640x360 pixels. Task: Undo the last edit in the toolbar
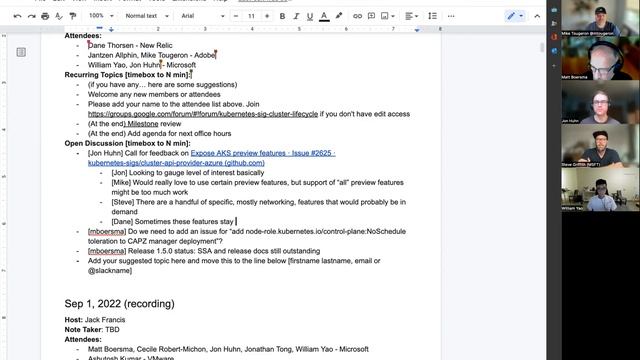18,16
